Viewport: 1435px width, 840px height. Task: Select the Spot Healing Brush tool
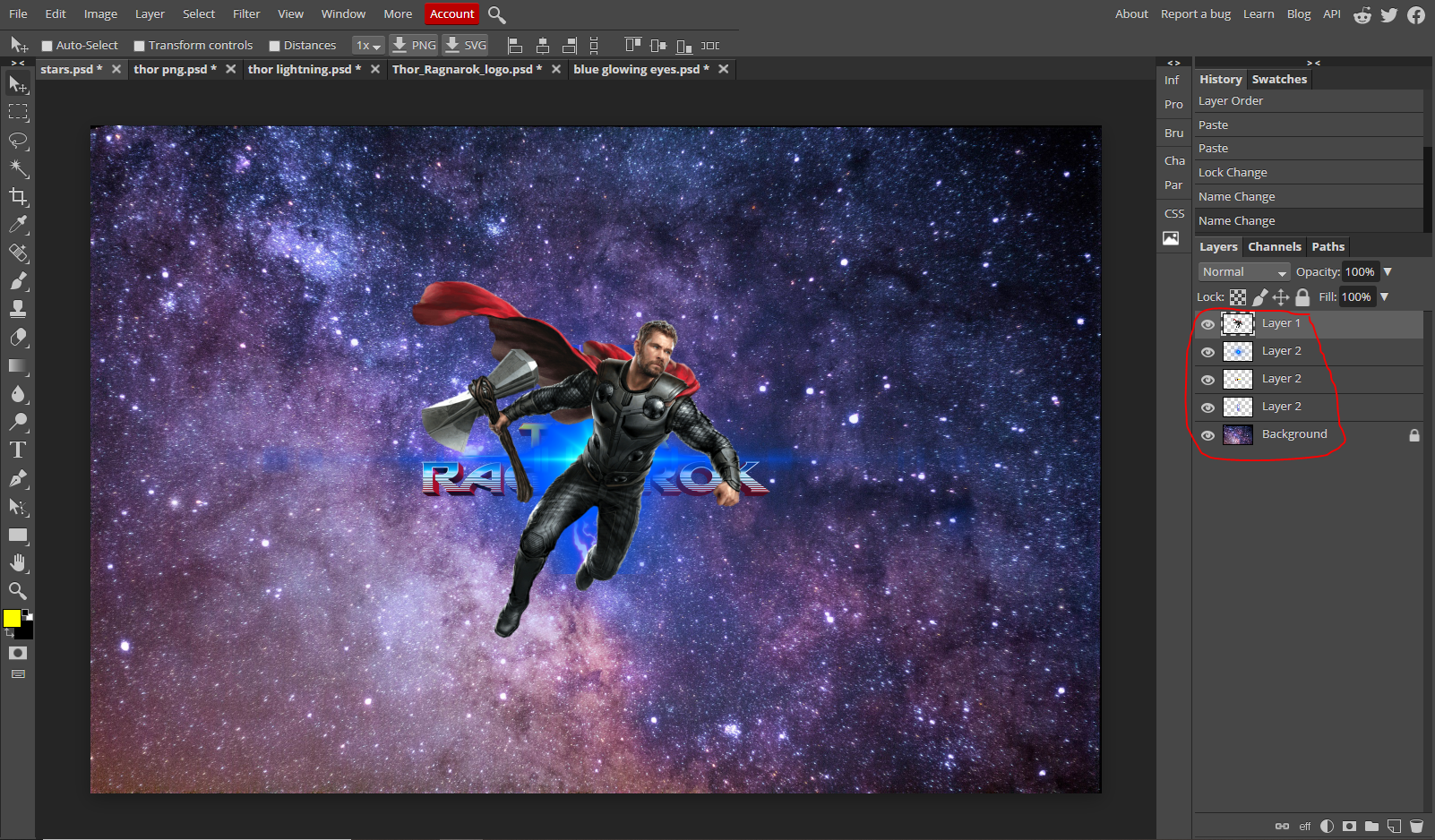[18, 253]
